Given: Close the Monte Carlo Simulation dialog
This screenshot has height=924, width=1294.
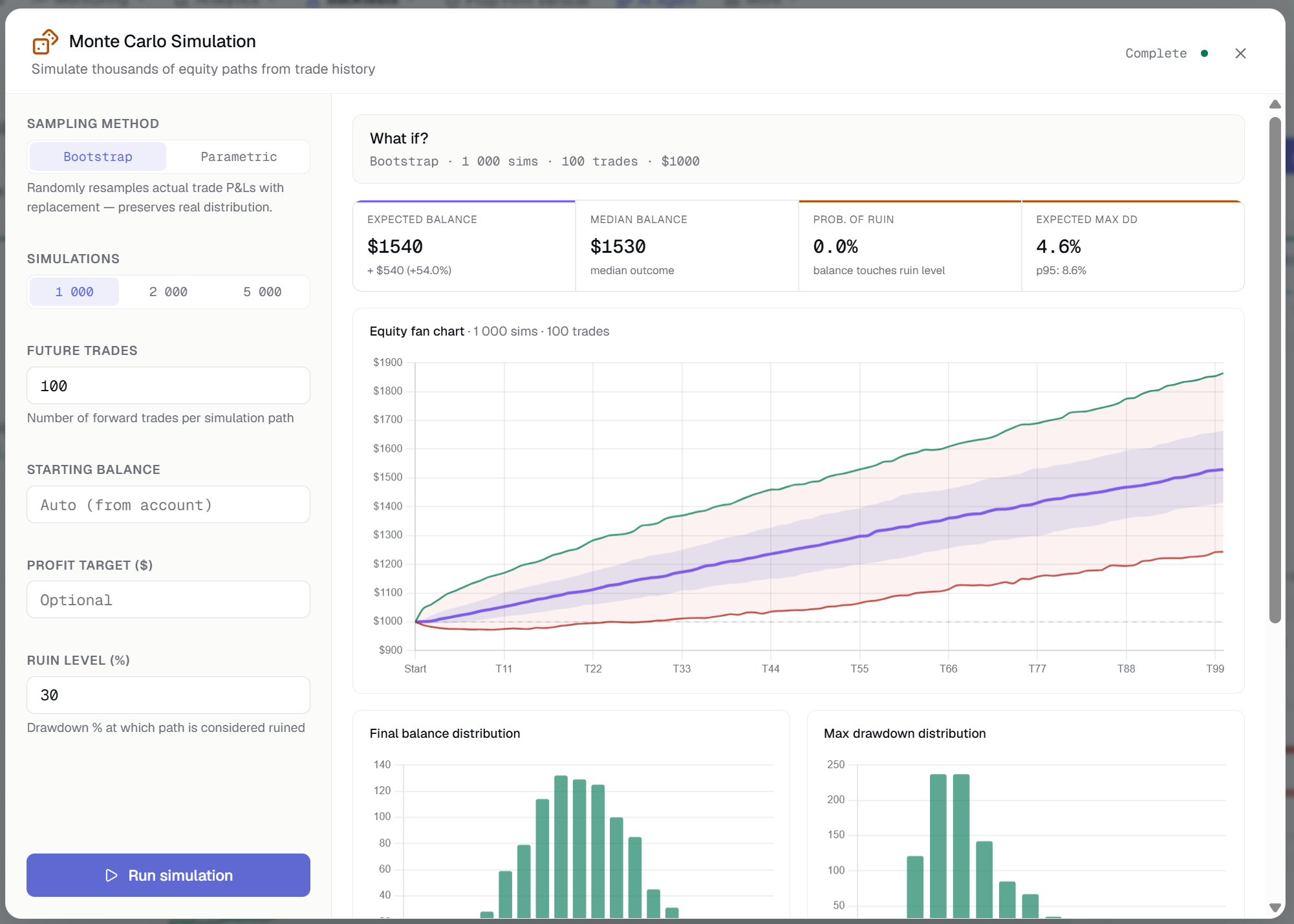Looking at the screenshot, I should [1240, 54].
